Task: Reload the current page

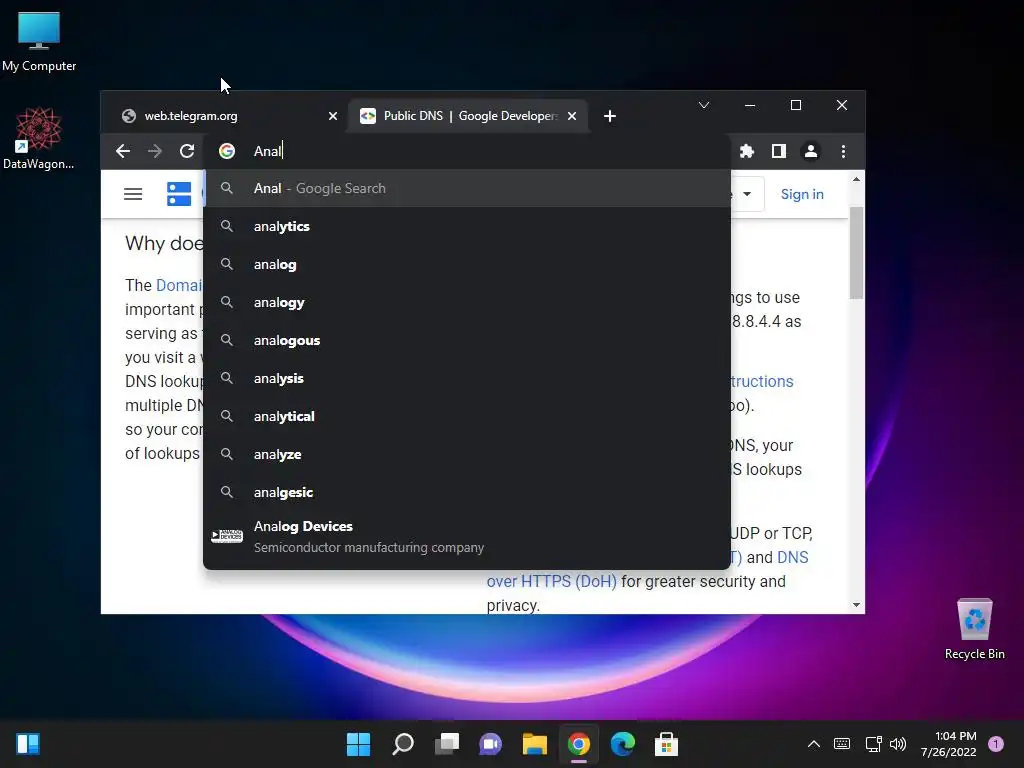Action: coord(187,152)
